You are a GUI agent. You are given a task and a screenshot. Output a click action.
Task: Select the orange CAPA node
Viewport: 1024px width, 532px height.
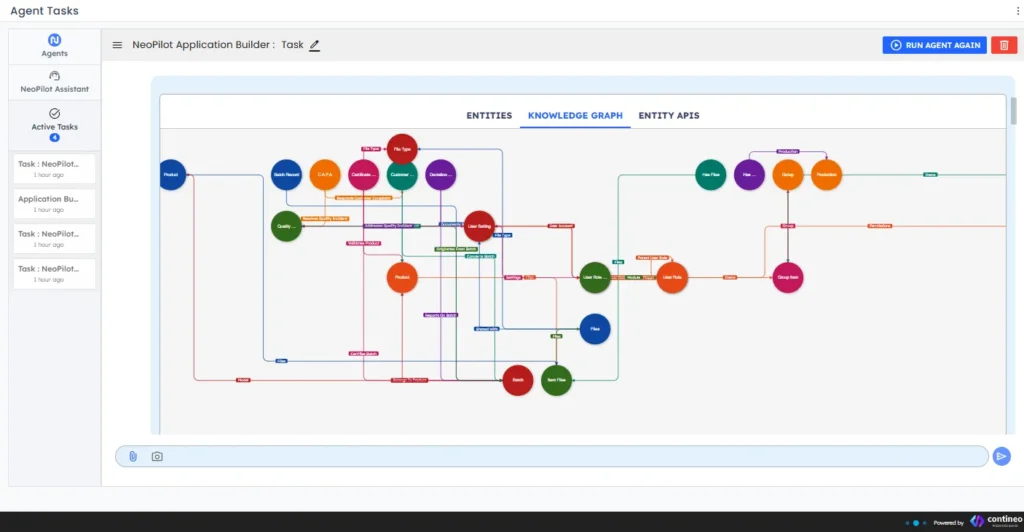(325, 174)
